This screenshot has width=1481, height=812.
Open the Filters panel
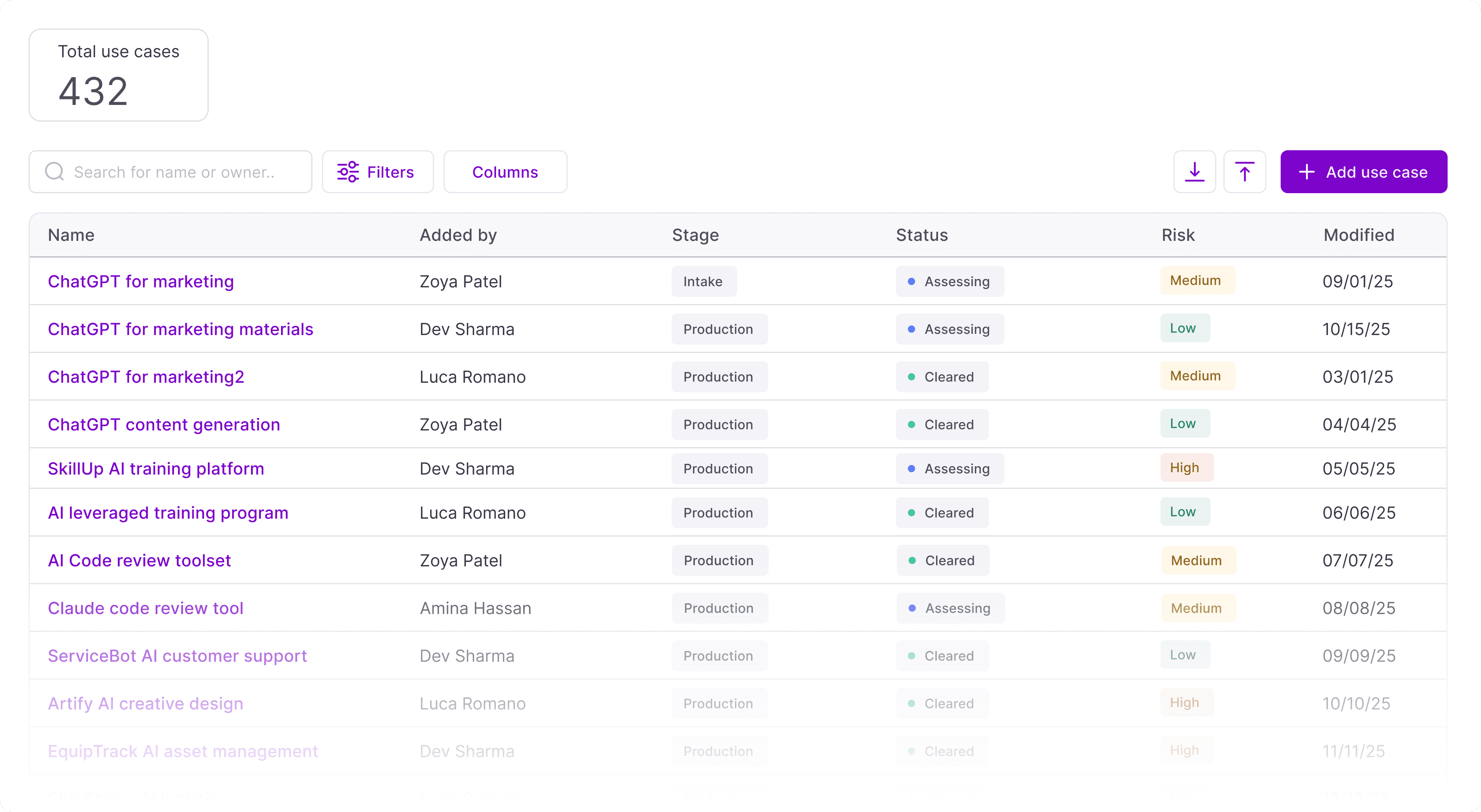[x=377, y=171]
